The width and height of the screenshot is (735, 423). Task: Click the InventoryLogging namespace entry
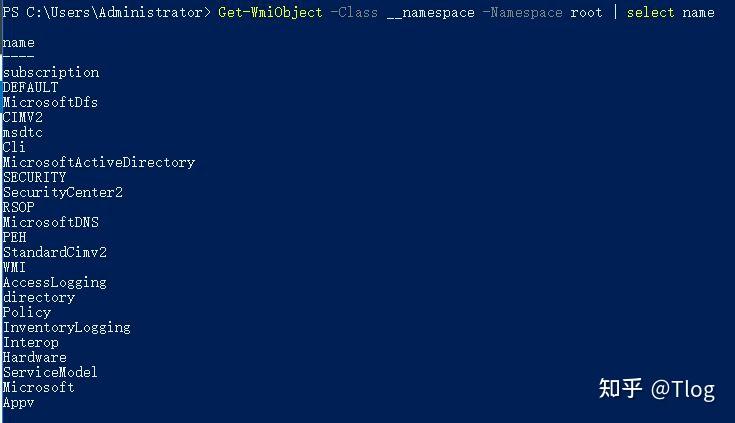pyautogui.click(x=67, y=327)
